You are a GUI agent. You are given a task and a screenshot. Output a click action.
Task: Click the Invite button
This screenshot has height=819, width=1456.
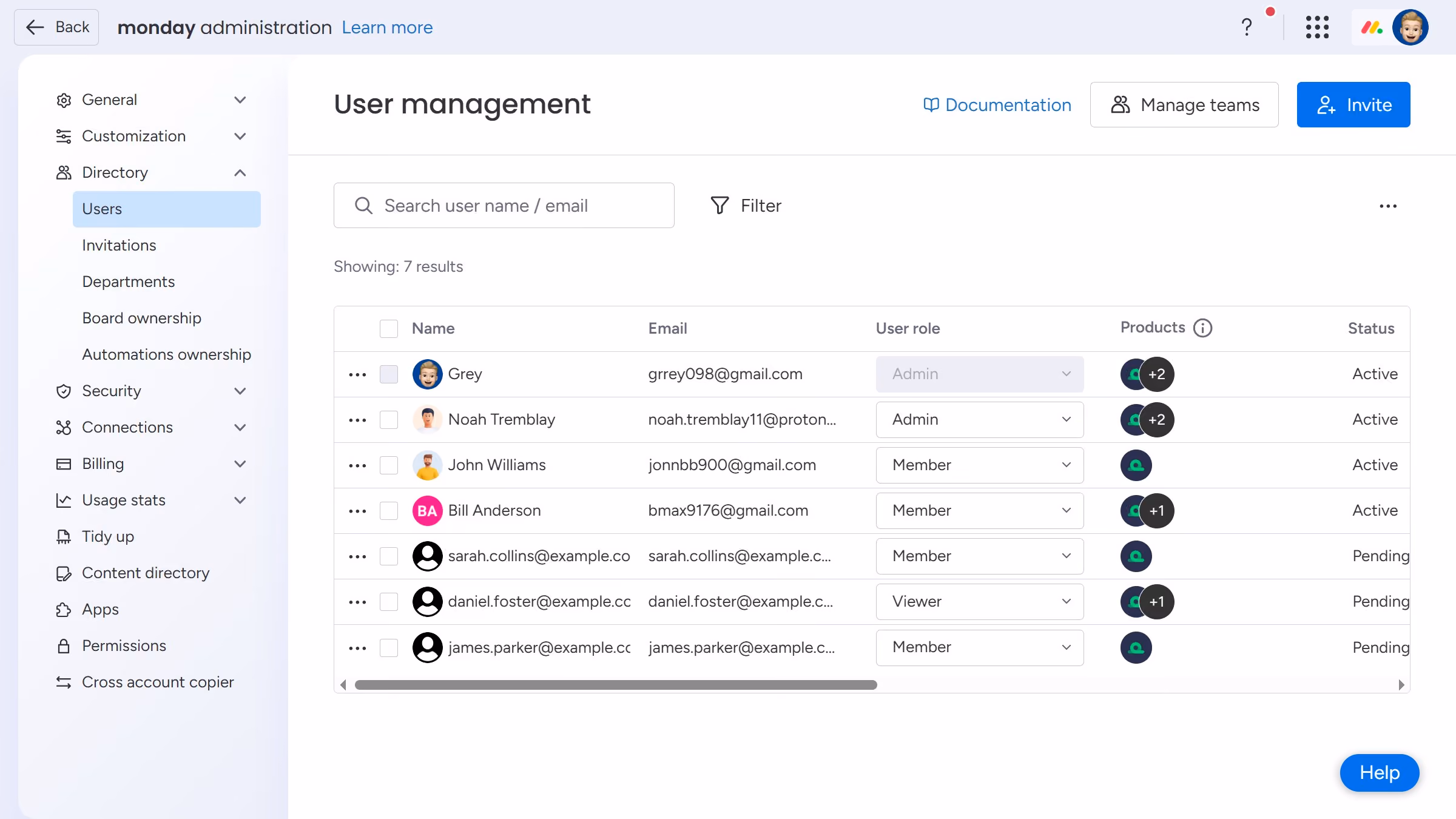tap(1353, 105)
